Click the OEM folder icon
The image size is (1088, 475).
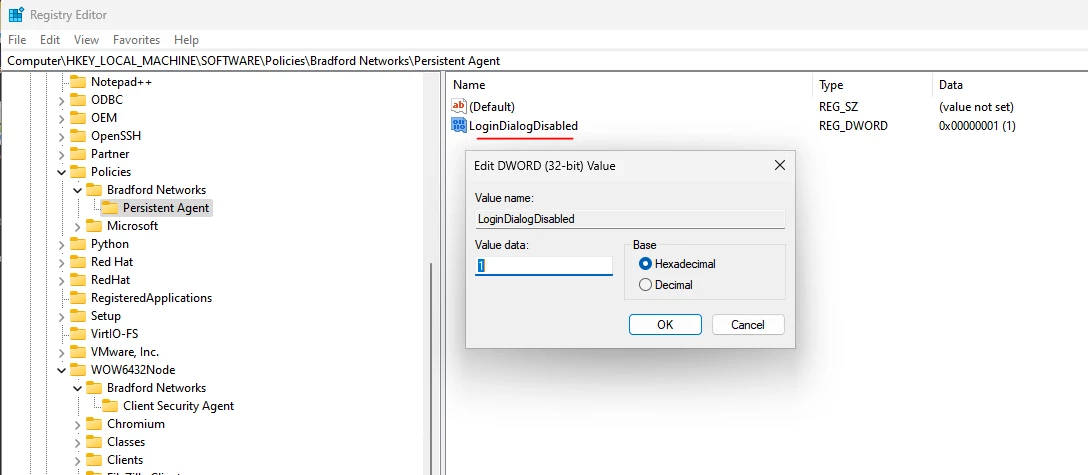[78, 117]
